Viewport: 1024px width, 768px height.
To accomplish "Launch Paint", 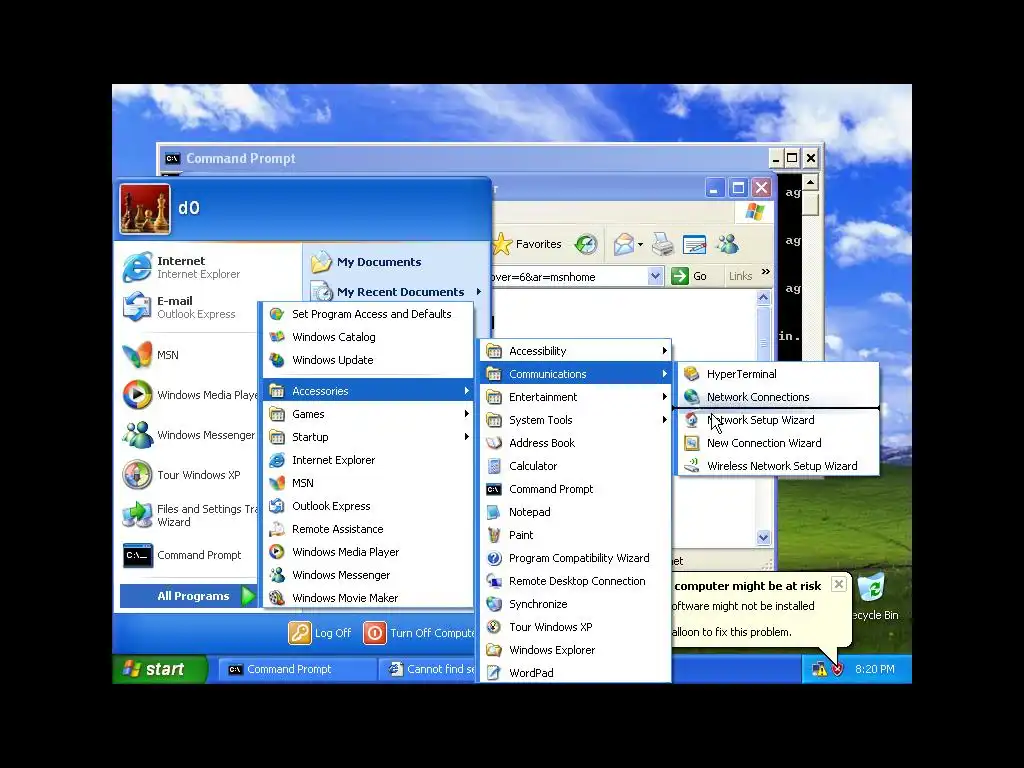I will (x=575, y=535).
